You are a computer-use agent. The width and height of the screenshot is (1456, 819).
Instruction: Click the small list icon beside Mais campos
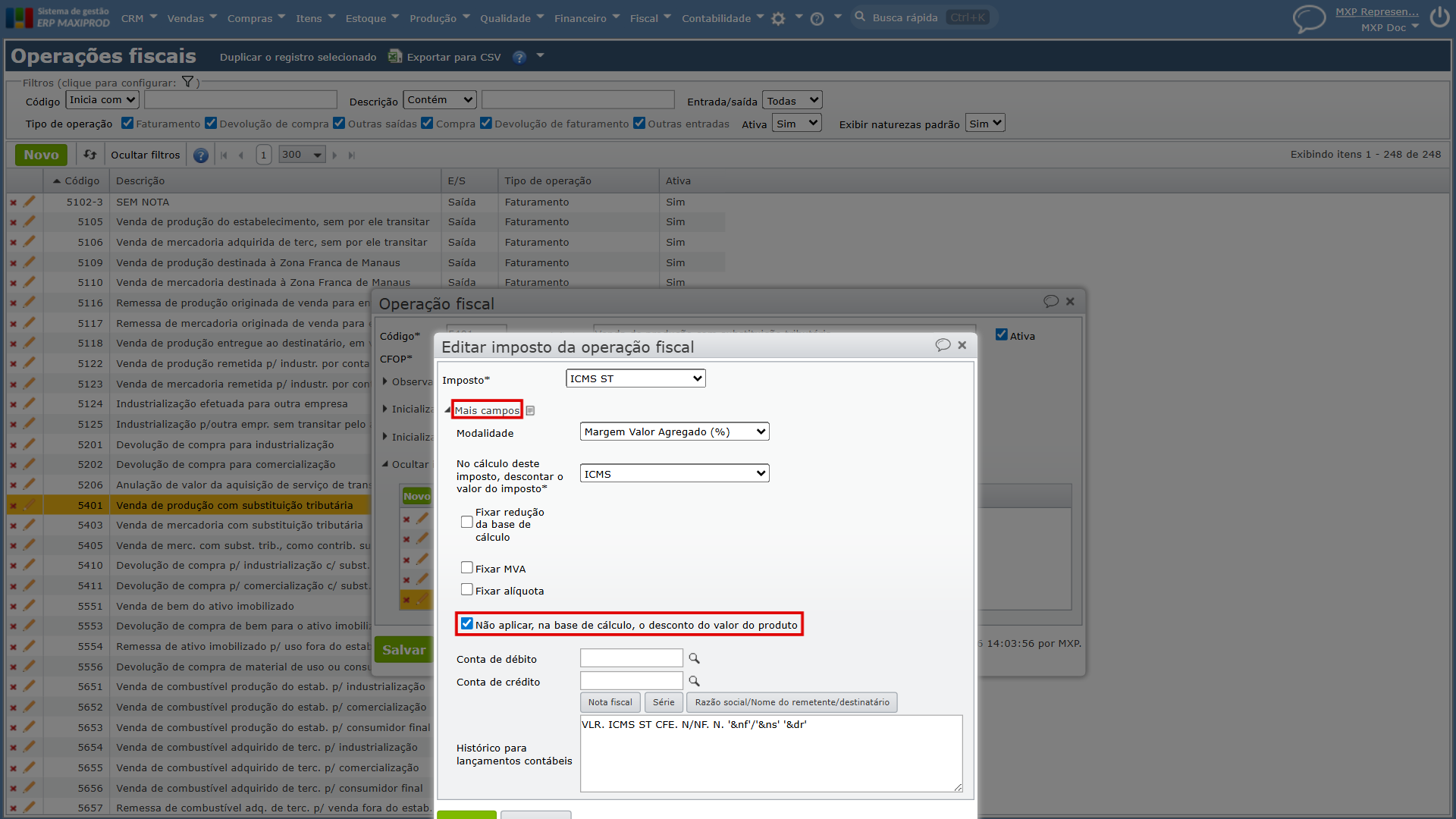coord(530,410)
